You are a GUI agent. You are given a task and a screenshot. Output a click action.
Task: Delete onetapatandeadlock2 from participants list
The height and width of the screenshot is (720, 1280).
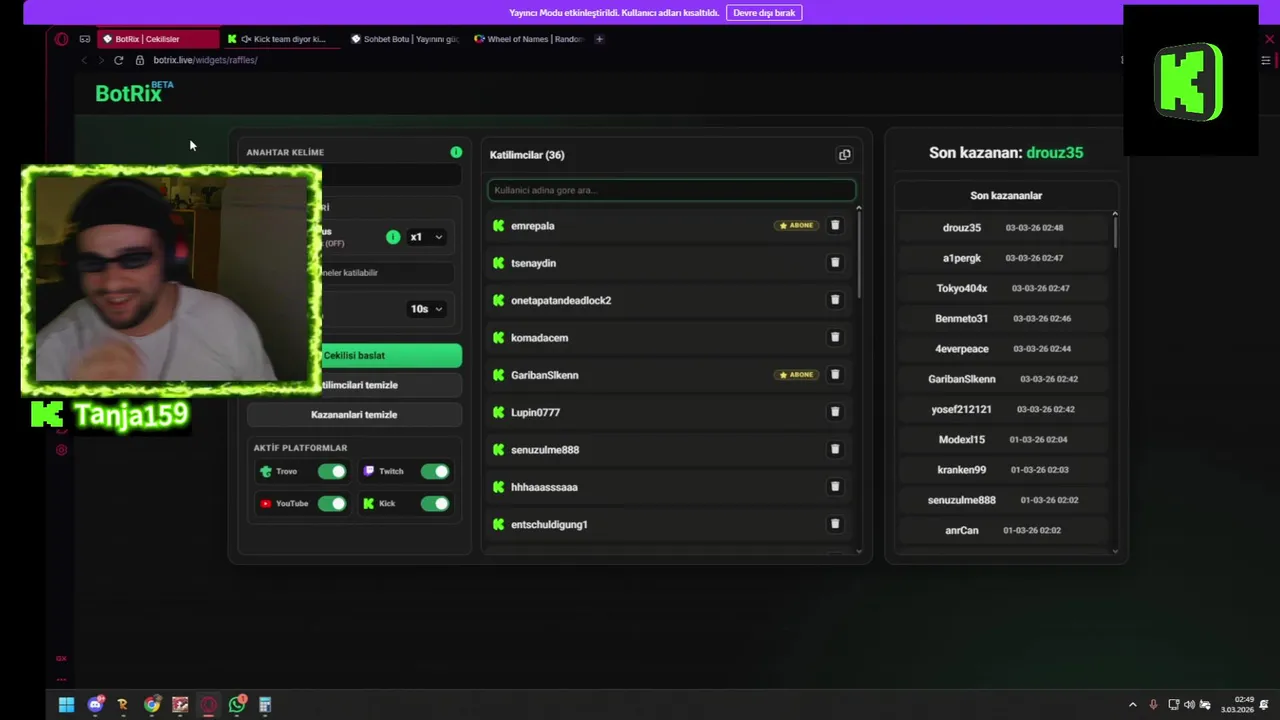click(835, 300)
